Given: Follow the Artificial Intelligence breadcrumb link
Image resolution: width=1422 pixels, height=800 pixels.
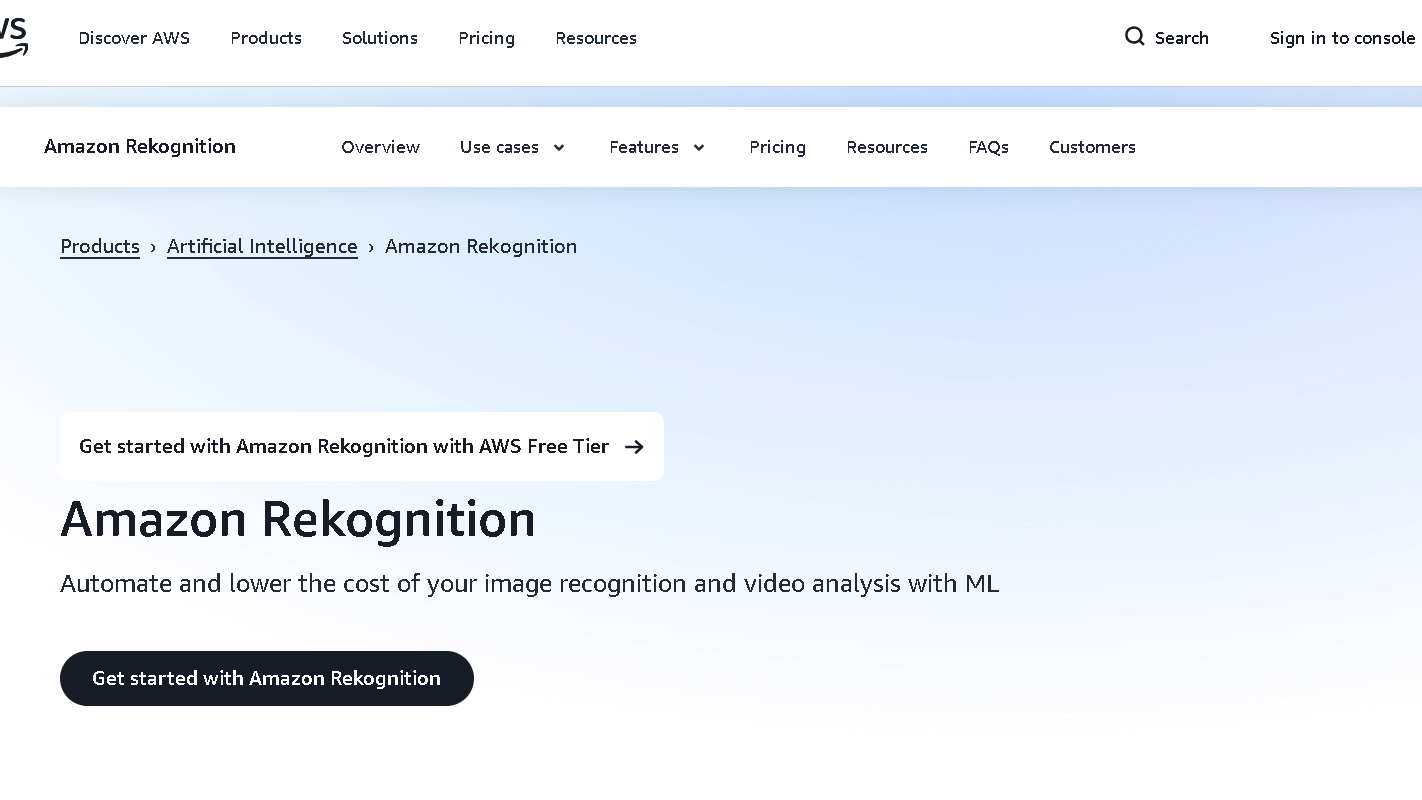Looking at the screenshot, I should [x=262, y=246].
